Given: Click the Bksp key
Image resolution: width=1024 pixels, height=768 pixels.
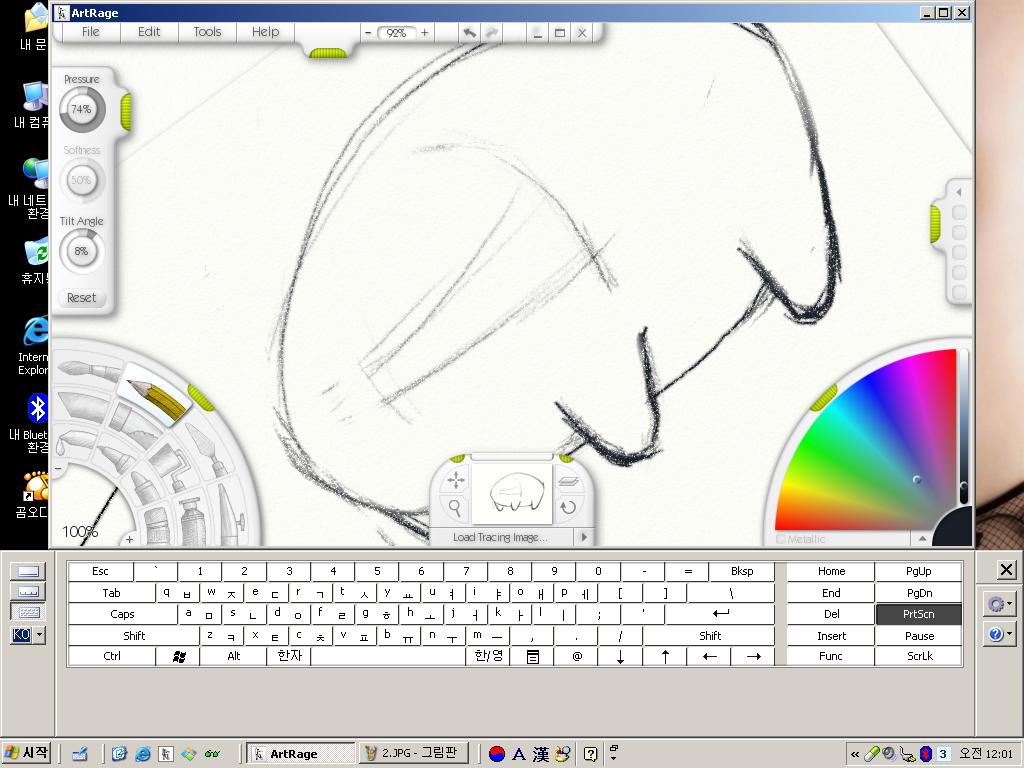Looking at the screenshot, I should 742,571.
